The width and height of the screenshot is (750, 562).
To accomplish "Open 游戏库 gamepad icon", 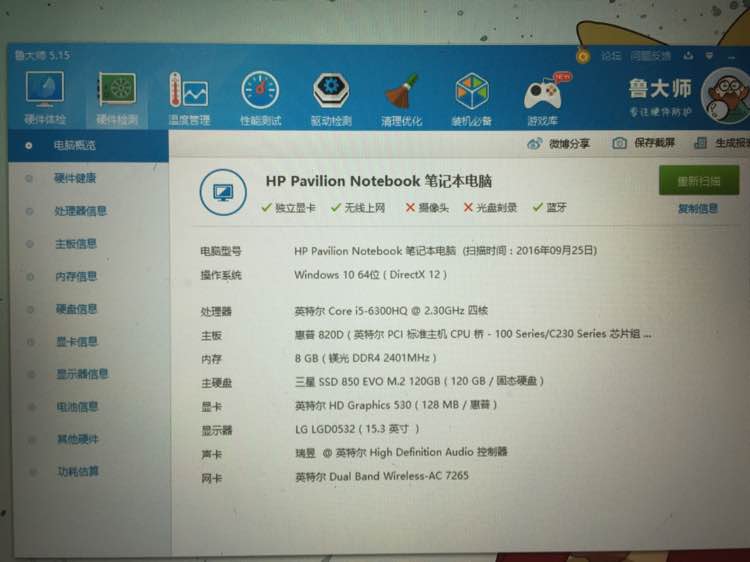I will pos(544,91).
